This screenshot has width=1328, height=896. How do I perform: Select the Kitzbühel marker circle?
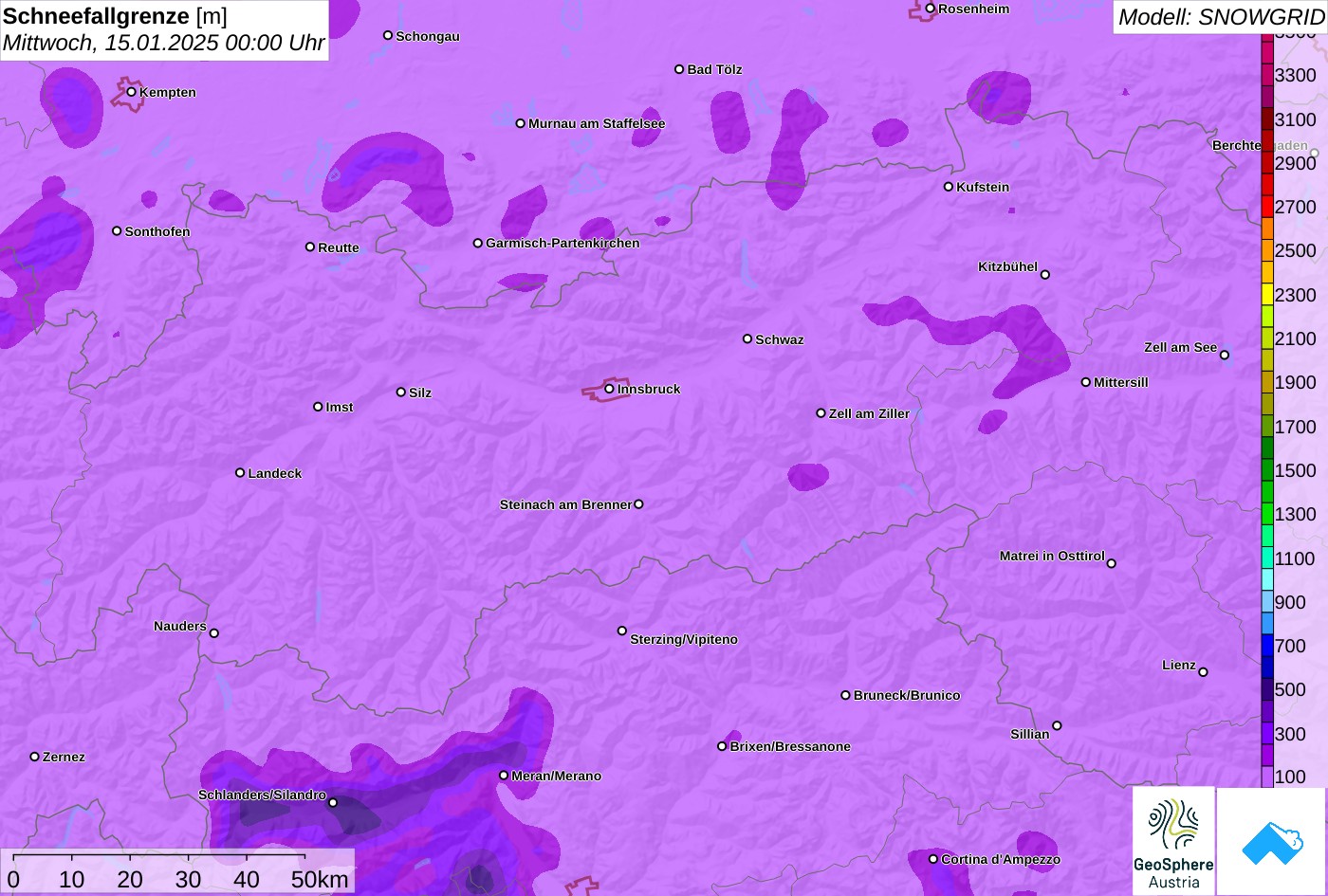pos(1045,275)
